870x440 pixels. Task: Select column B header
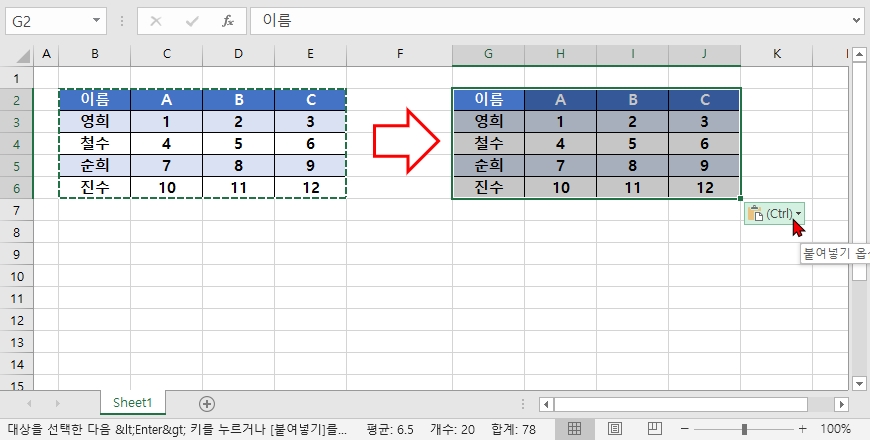click(x=95, y=54)
